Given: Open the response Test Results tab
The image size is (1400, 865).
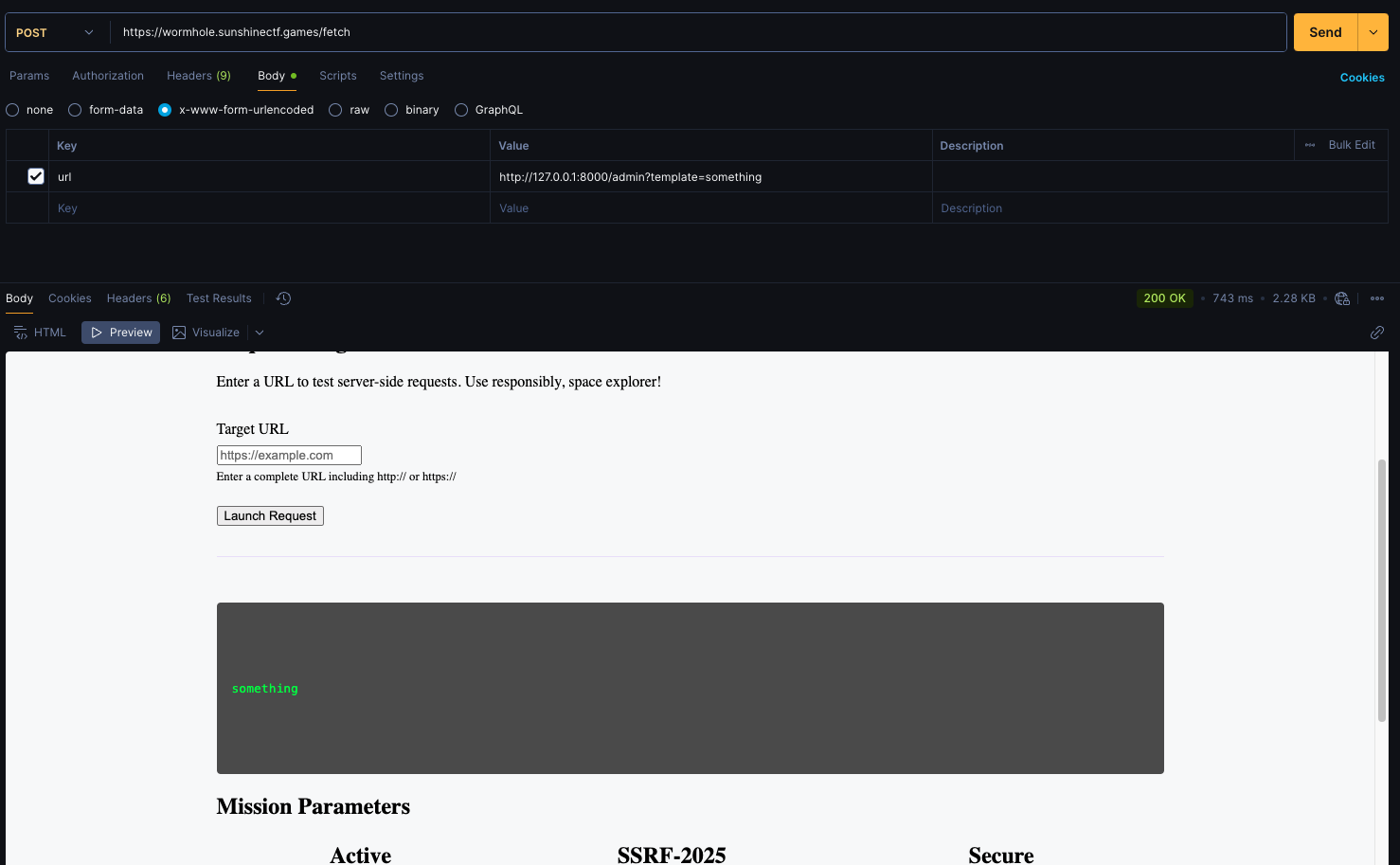Looking at the screenshot, I should 219,298.
